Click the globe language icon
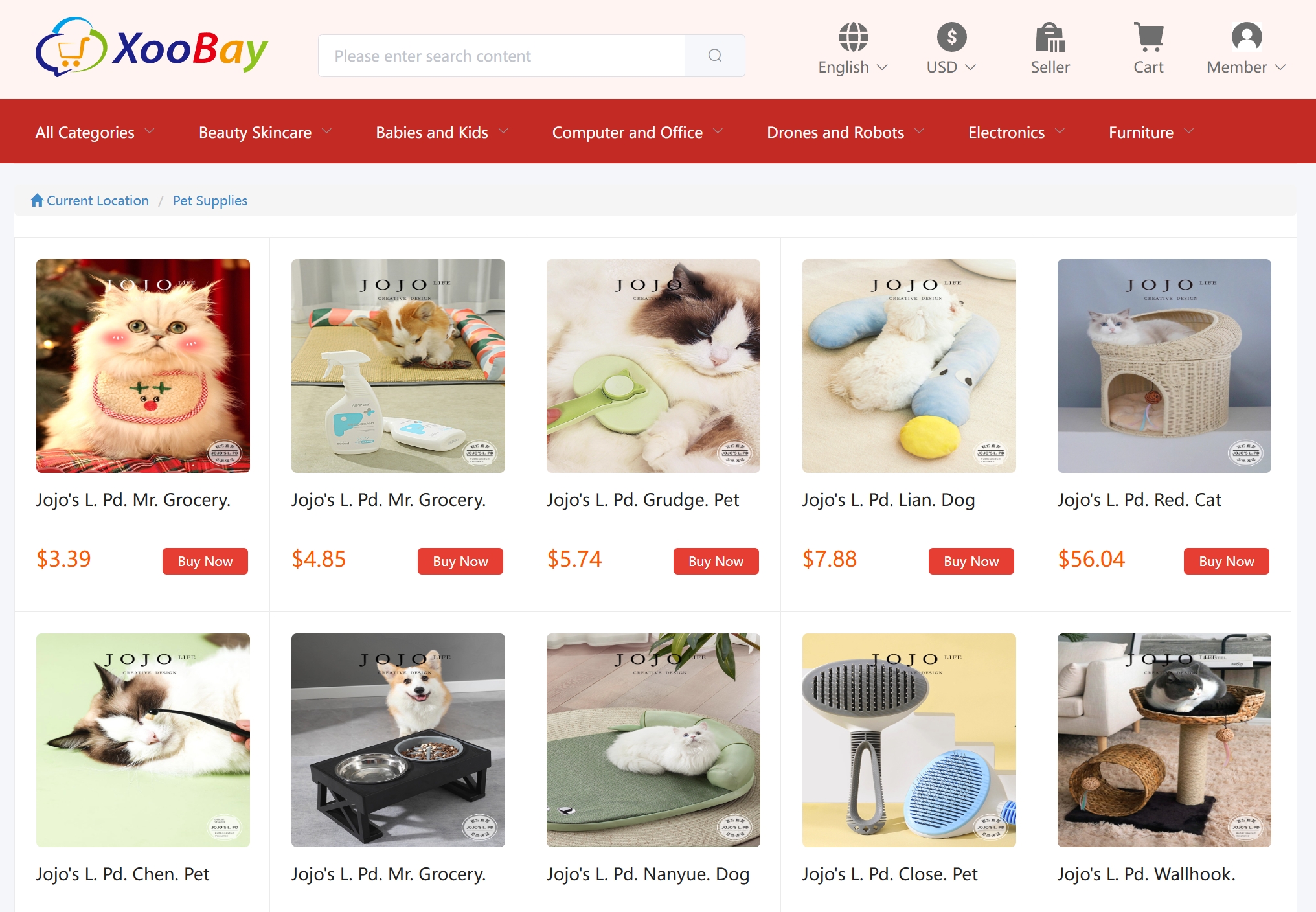1316x912 pixels. tap(853, 37)
